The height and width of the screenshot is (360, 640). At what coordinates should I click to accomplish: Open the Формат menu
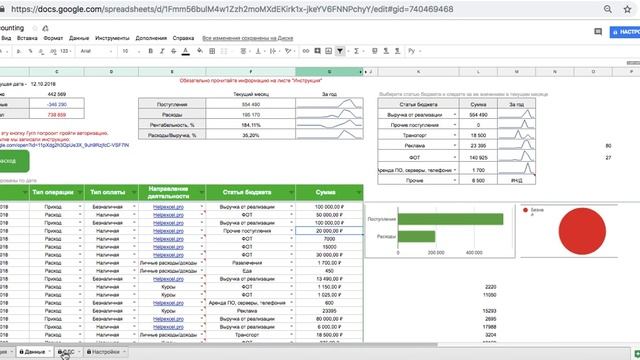(x=53, y=38)
